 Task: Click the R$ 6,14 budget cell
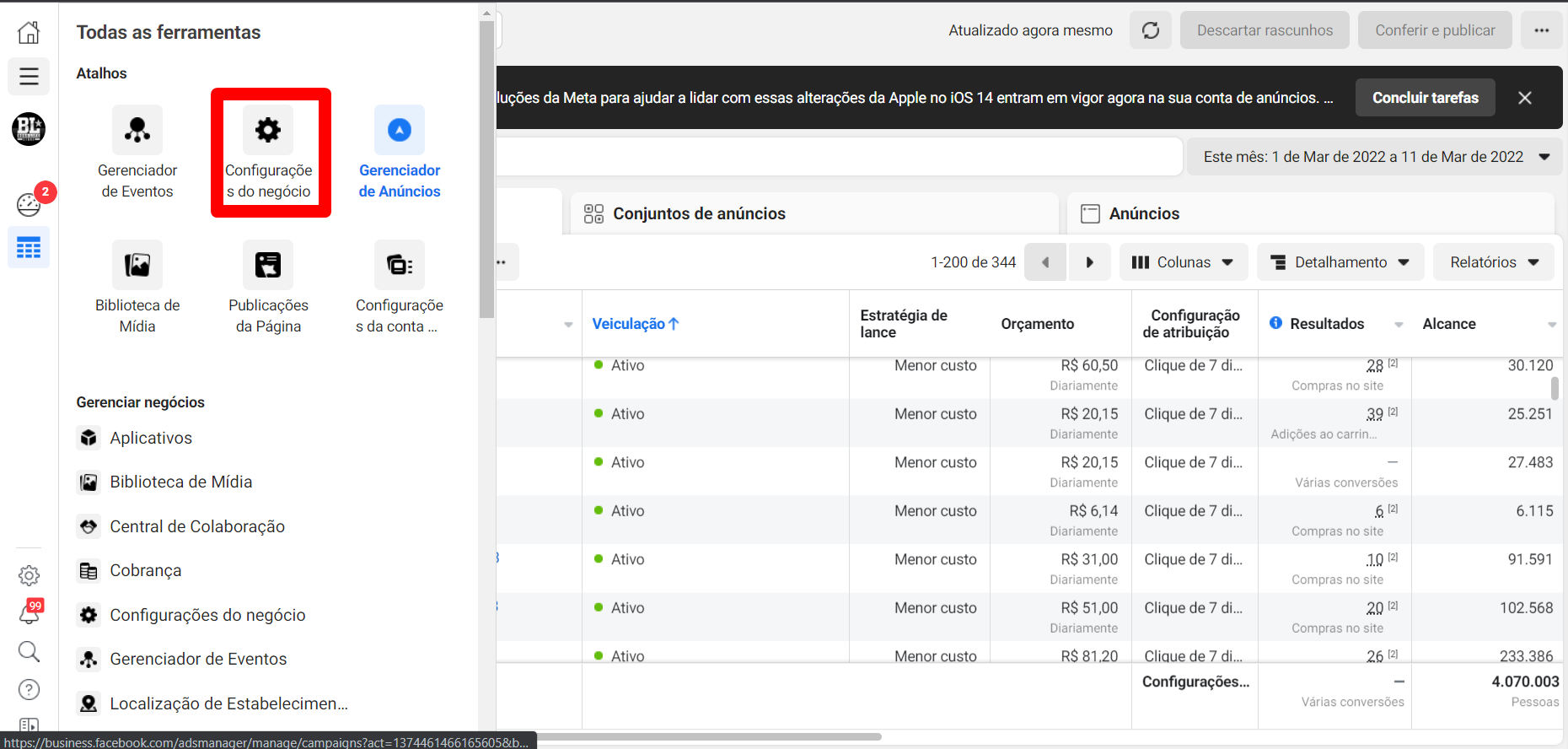[x=1093, y=511]
